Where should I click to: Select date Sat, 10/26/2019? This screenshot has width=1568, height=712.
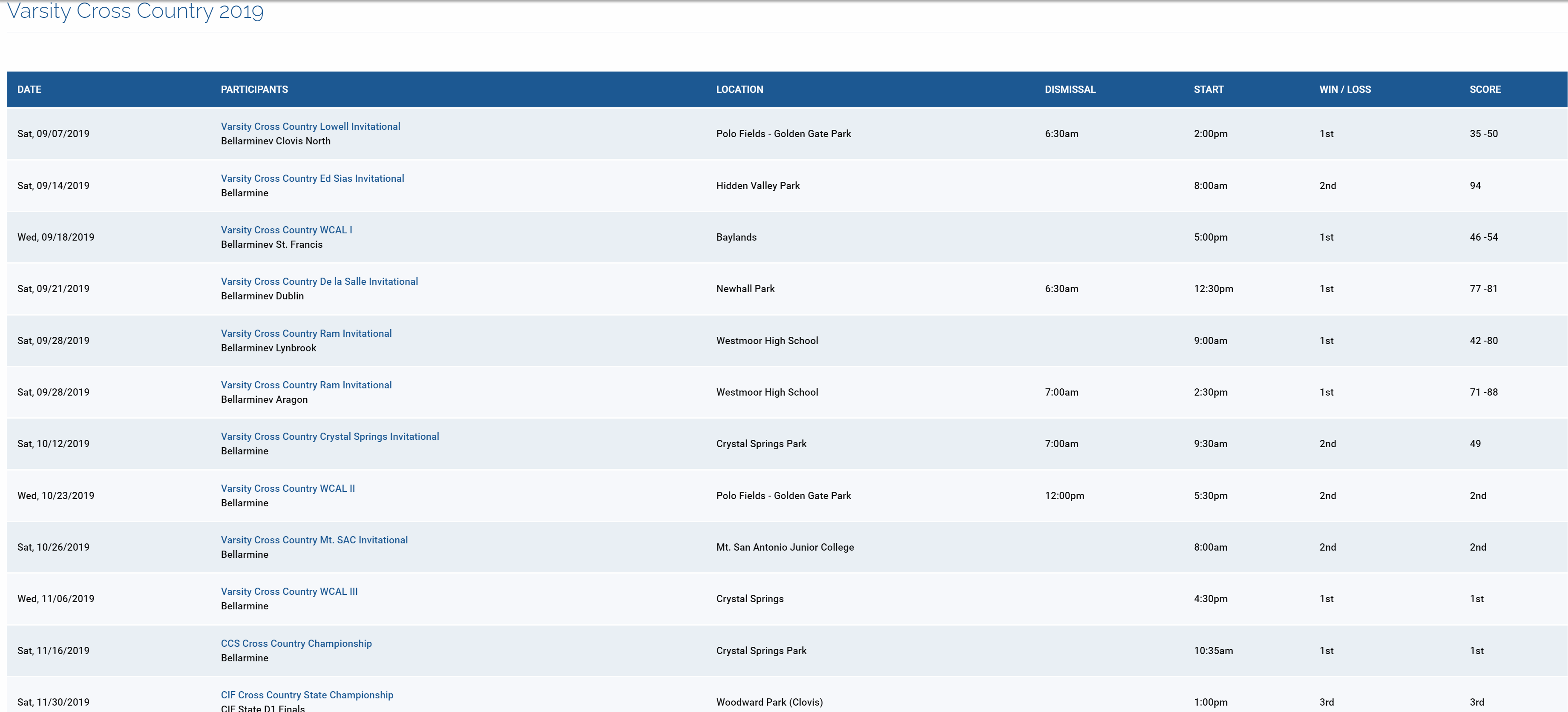pyautogui.click(x=54, y=548)
